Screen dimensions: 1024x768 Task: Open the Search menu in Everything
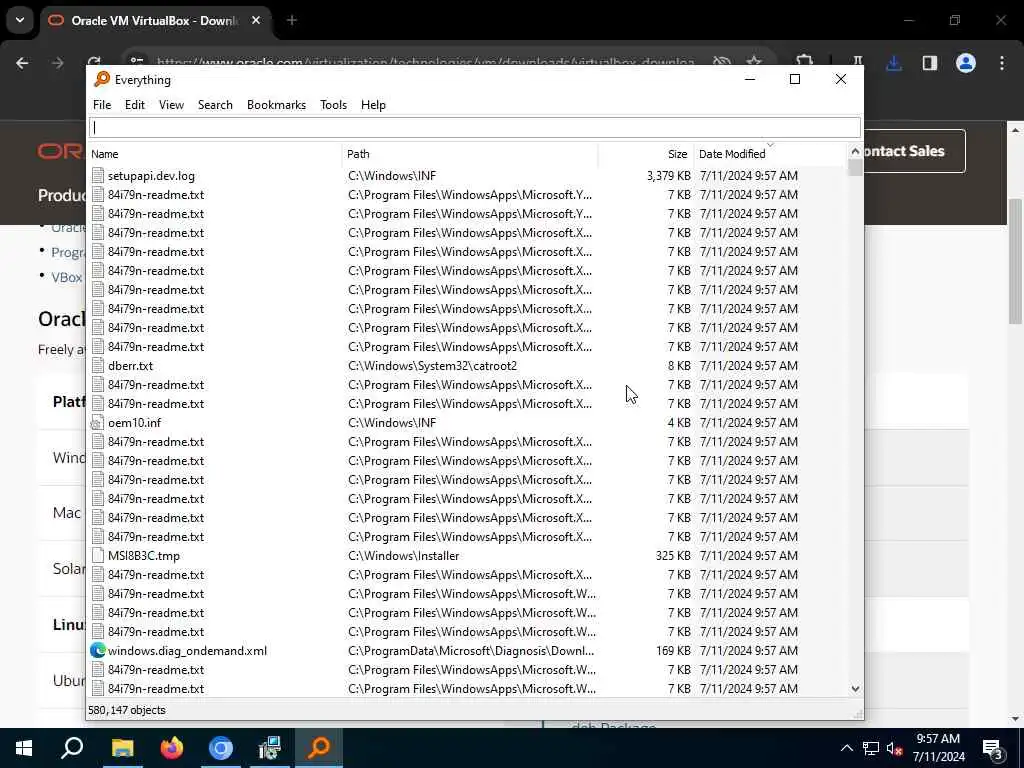tap(215, 104)
